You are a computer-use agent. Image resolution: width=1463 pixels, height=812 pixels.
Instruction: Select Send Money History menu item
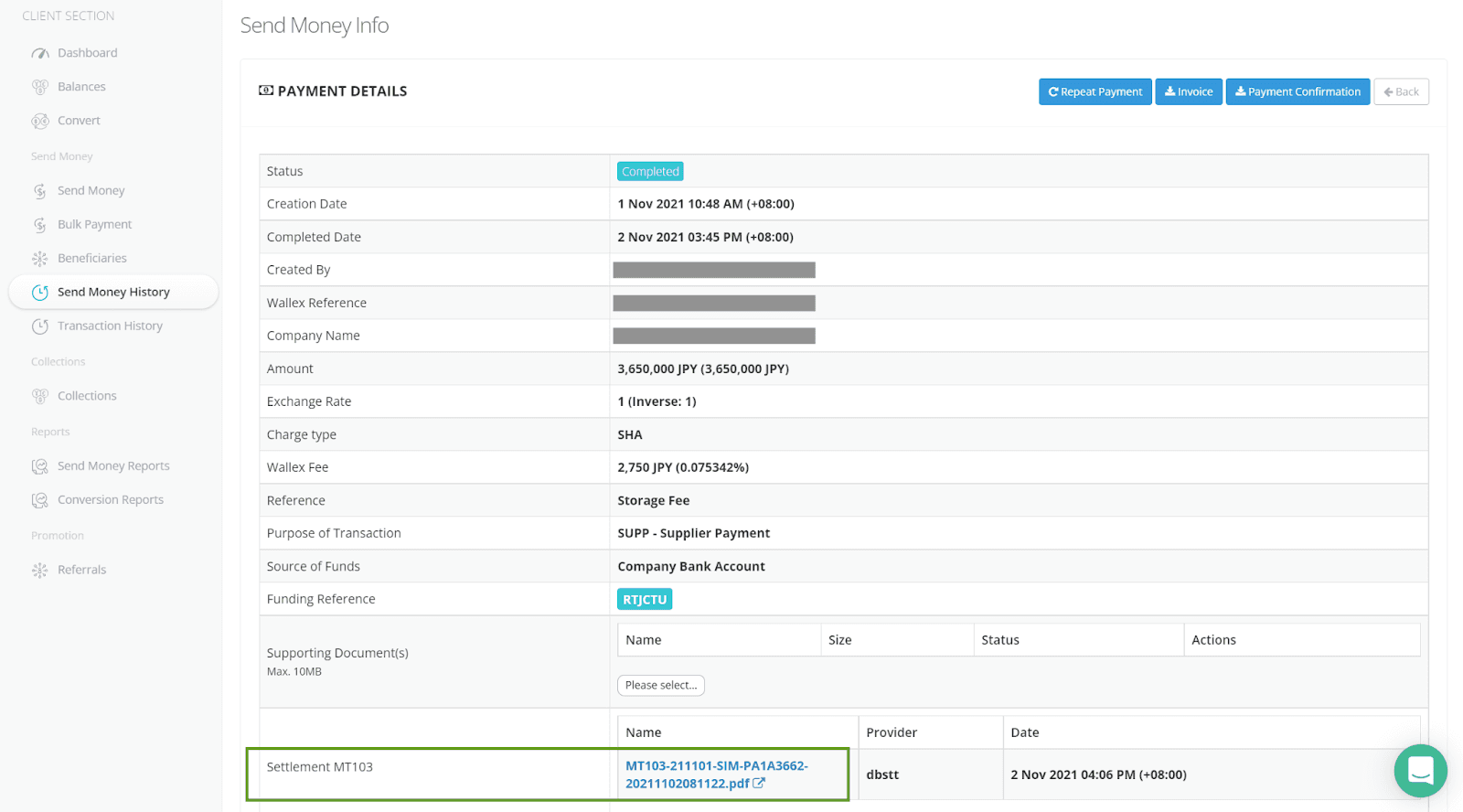[x=113, y=293]
